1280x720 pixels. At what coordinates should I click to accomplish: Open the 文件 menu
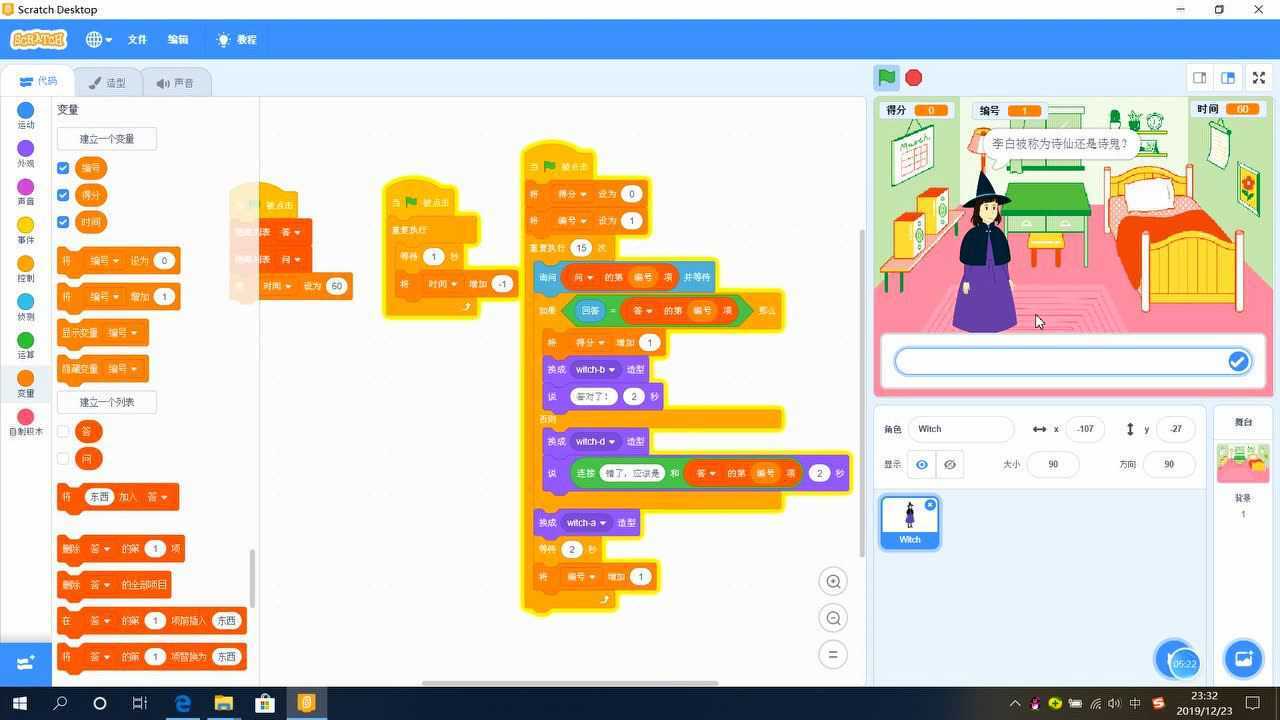click(x=137, y=40)
